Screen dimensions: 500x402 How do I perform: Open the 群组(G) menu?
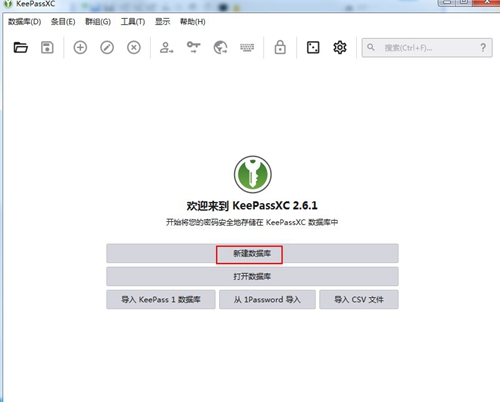click(98, 22)
